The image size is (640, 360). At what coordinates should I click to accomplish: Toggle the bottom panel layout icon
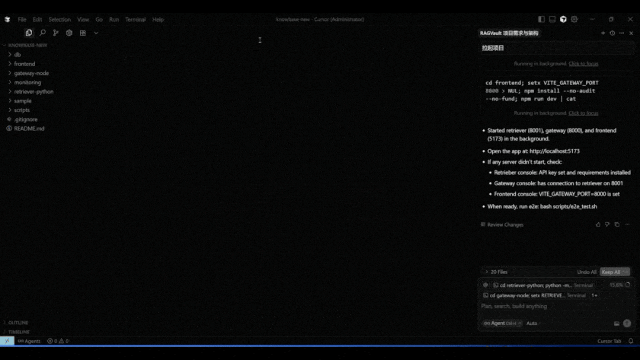coord(552,19)
